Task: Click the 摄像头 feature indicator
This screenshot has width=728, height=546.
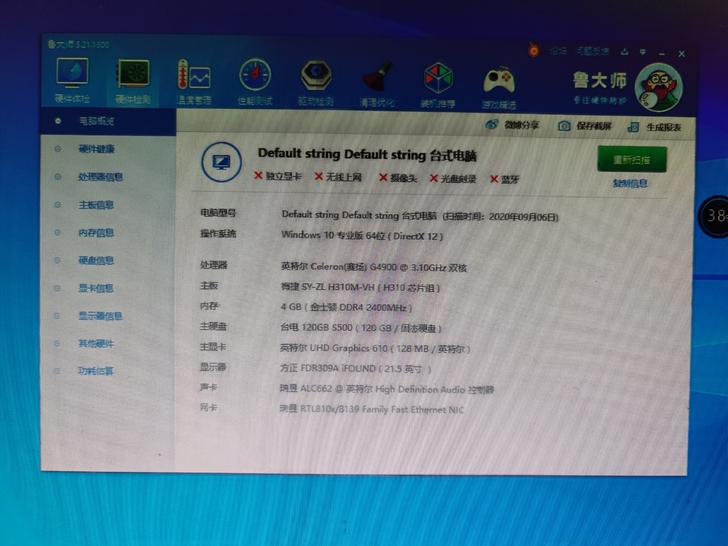Action: click(398, 178)
